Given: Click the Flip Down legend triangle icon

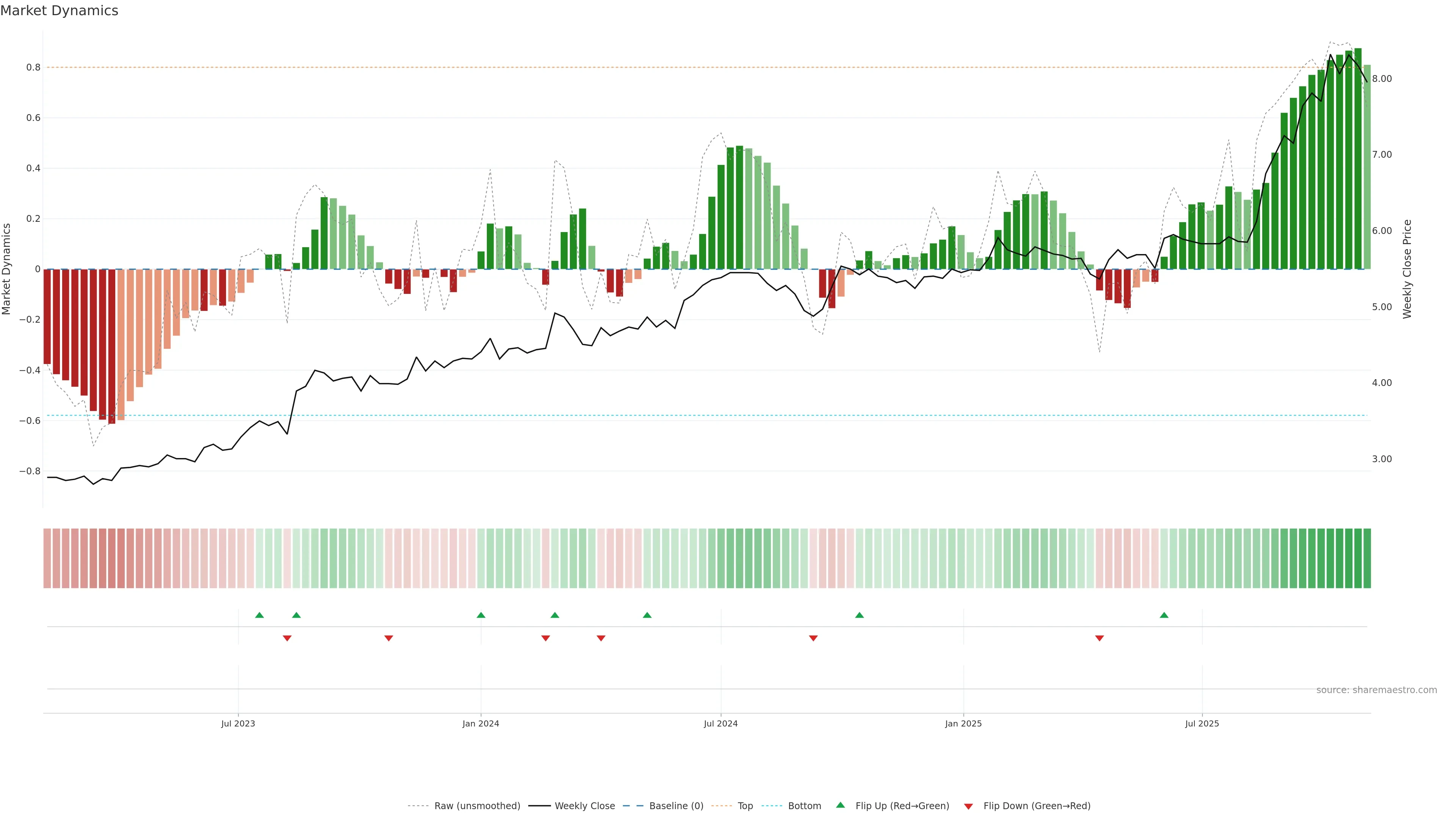Looking at the screenshot, I should (x=968, y=806).
